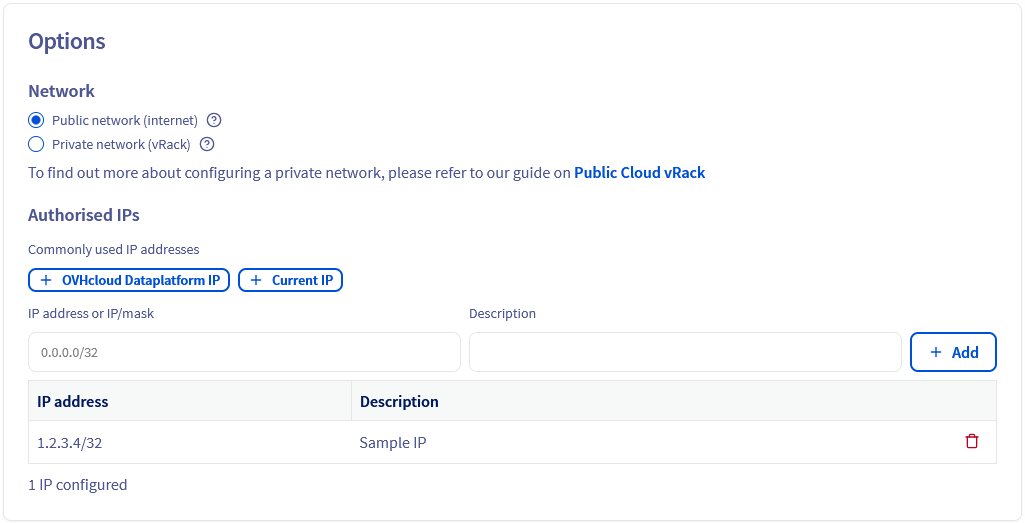Select the 1.2.3.4/32 table cell
This screenshot has width=1025, height=523.
pyautogui.click(x=70, y=442)
